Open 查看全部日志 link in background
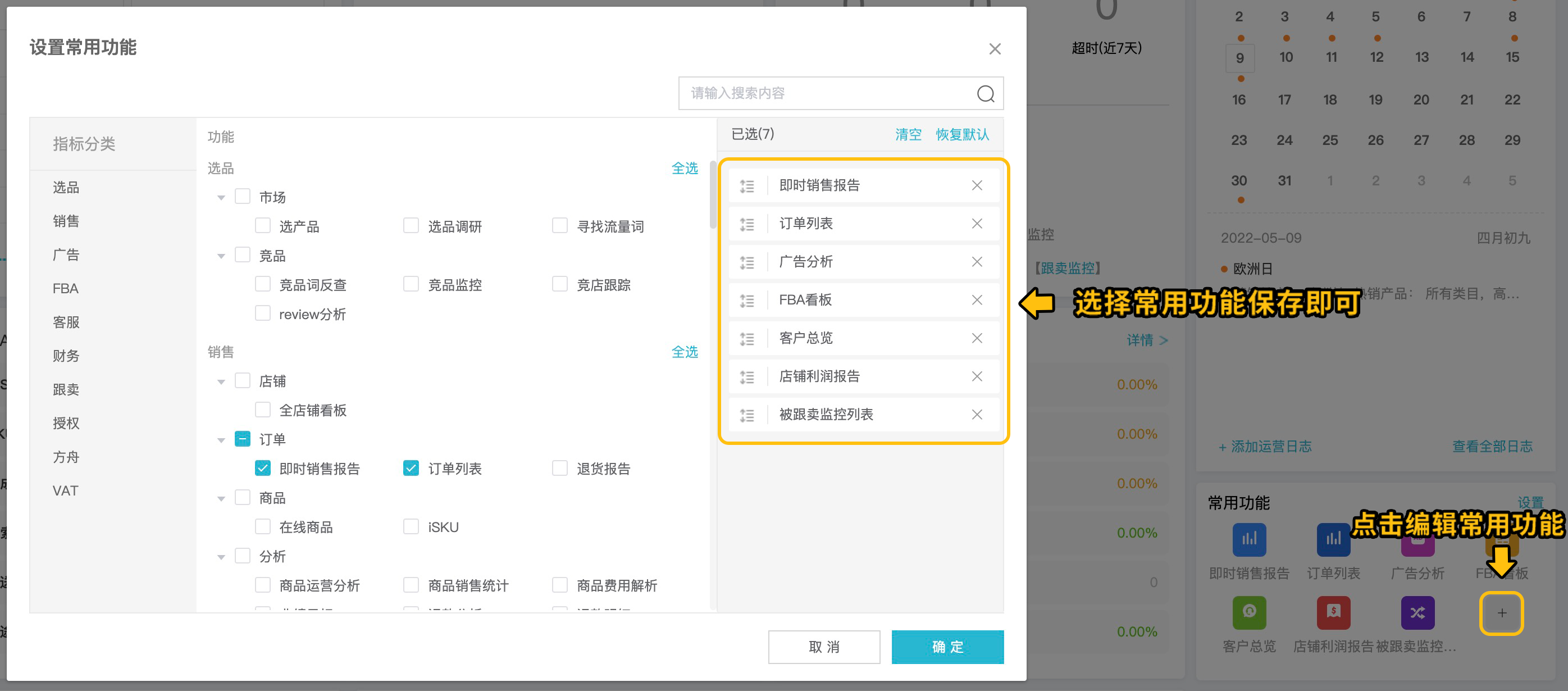The image size is (1568, 691). tap(1492, 446)
